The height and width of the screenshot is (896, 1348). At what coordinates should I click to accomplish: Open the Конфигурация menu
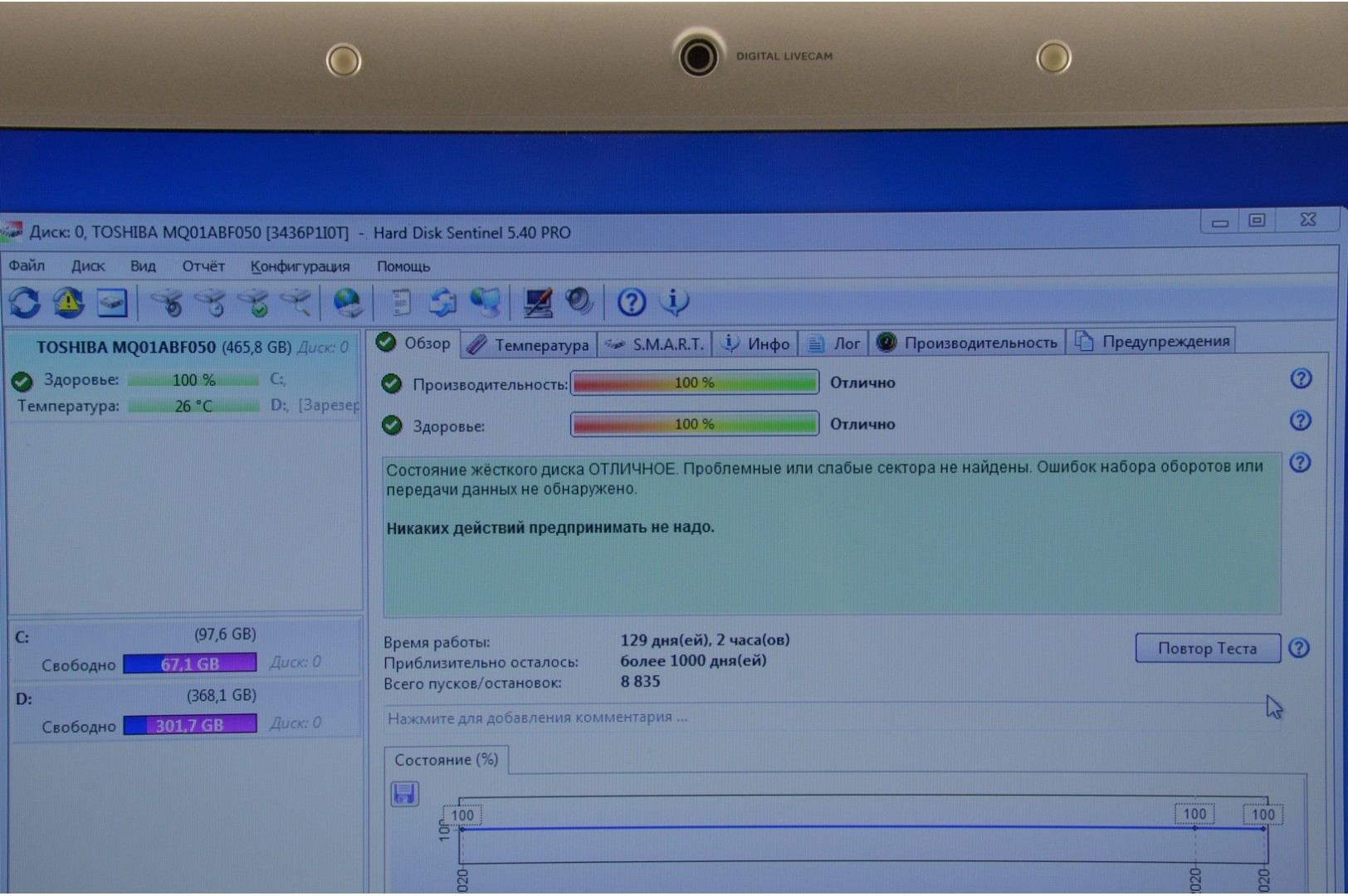click(300, 266)
